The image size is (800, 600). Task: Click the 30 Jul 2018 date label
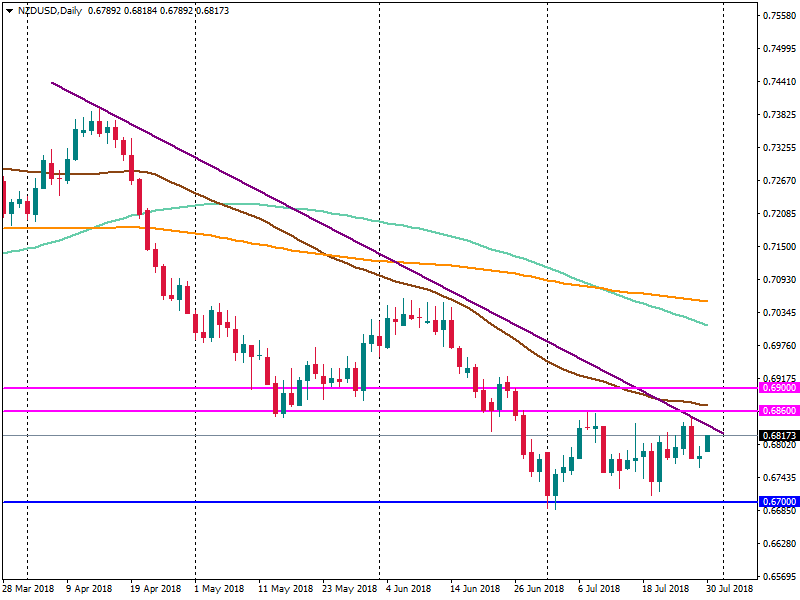coord(723,589)
